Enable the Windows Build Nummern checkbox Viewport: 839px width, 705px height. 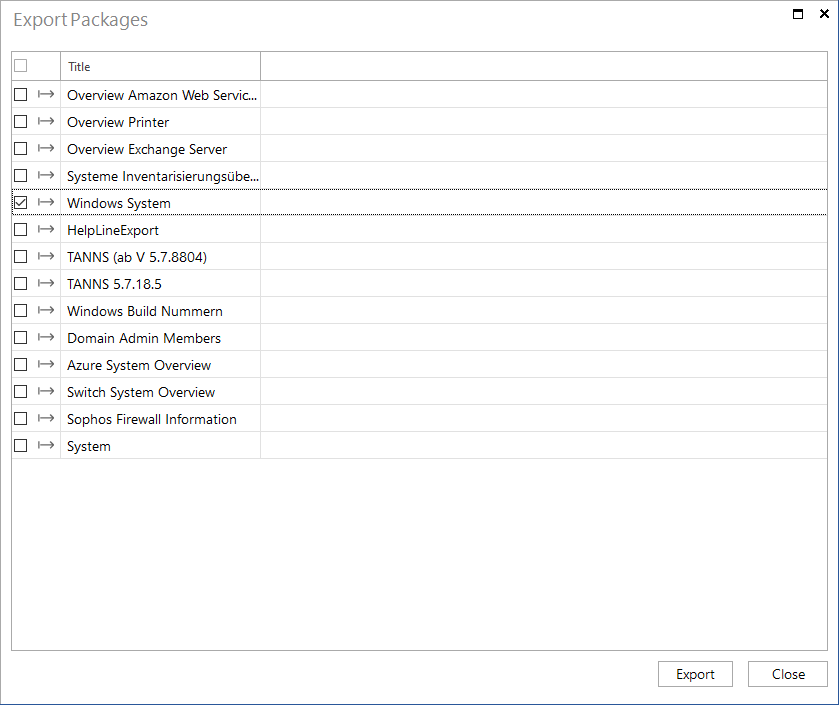[x=20, y=310]
